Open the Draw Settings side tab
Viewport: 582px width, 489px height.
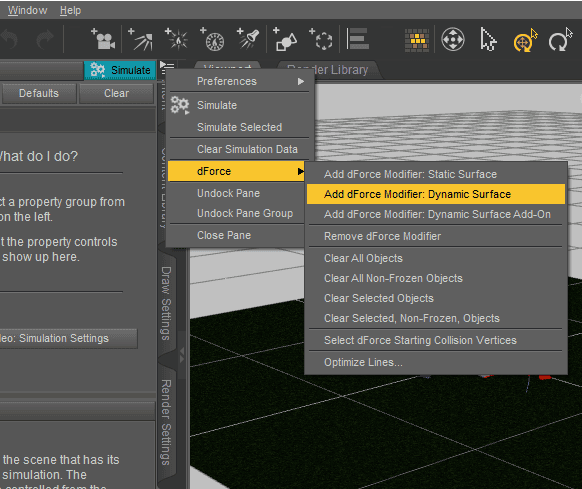(x=166, y=303)
